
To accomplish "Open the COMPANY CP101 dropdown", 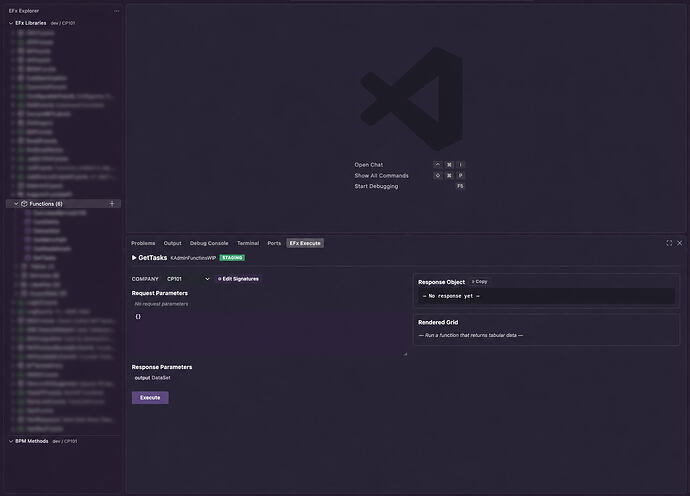I will pyautogui.click(x=188, y=279).
